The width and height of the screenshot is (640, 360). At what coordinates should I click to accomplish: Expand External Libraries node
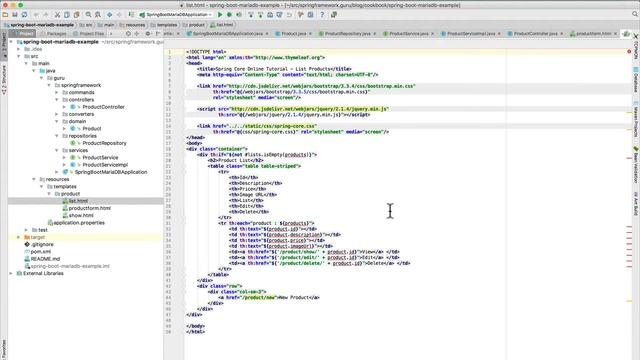pos(11,273)
